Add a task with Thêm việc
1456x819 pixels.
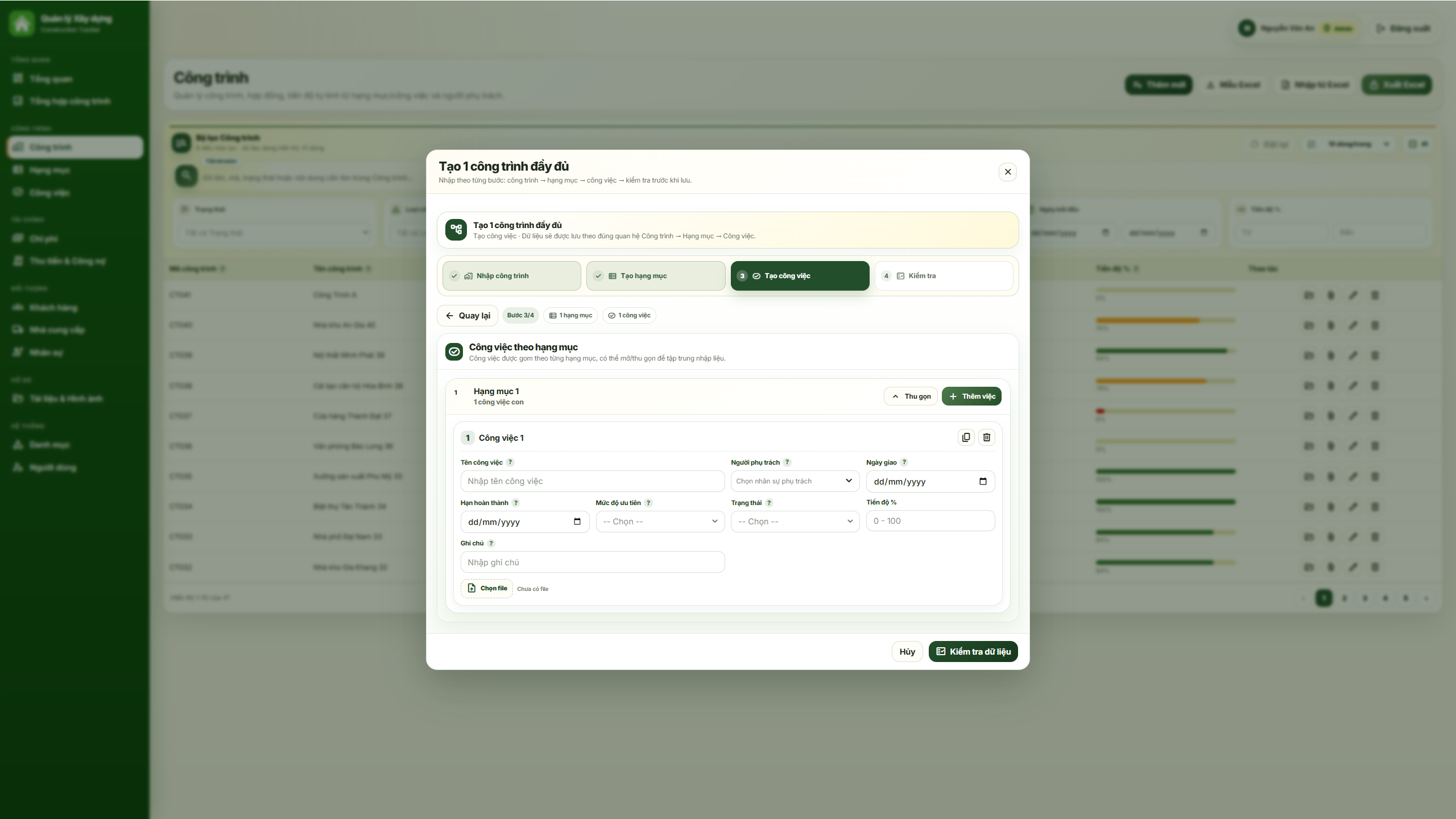(971, 396)
